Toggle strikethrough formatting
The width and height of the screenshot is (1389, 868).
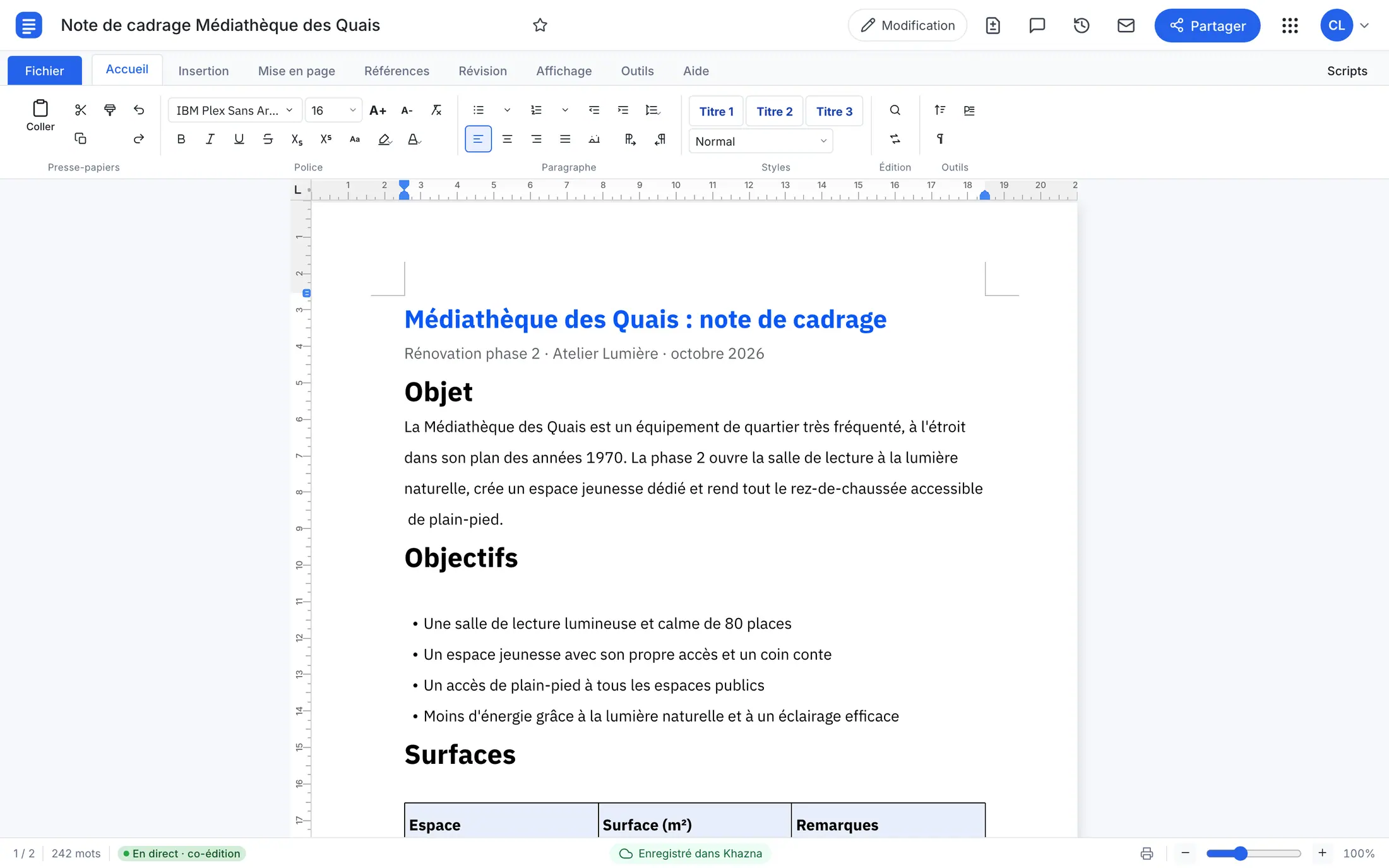pos(268,140)
